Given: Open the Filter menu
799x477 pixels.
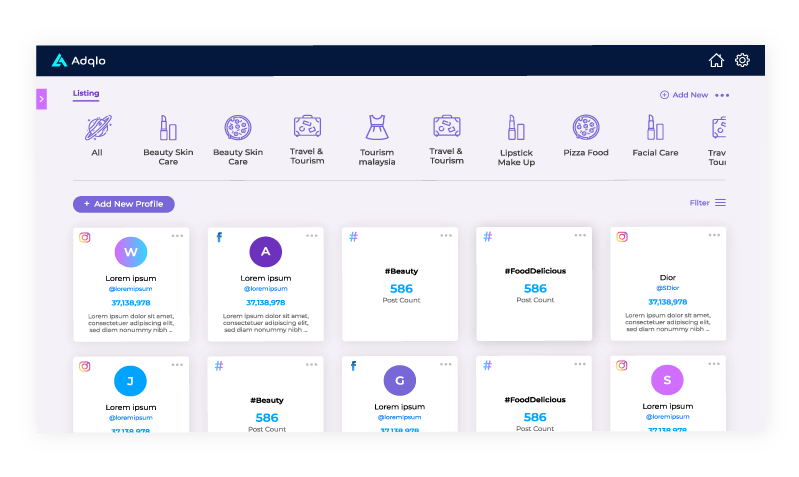Looking at the screenshot, I should [x=707, y=203].
